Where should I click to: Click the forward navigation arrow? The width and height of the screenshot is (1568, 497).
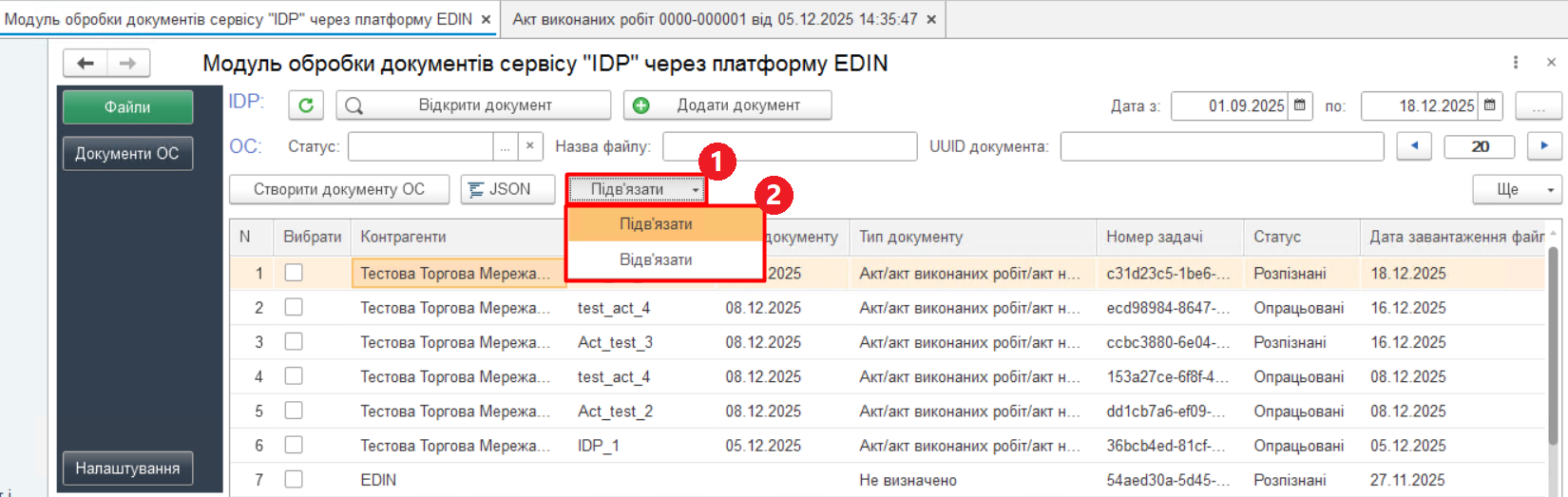click(x=128, y=64)
